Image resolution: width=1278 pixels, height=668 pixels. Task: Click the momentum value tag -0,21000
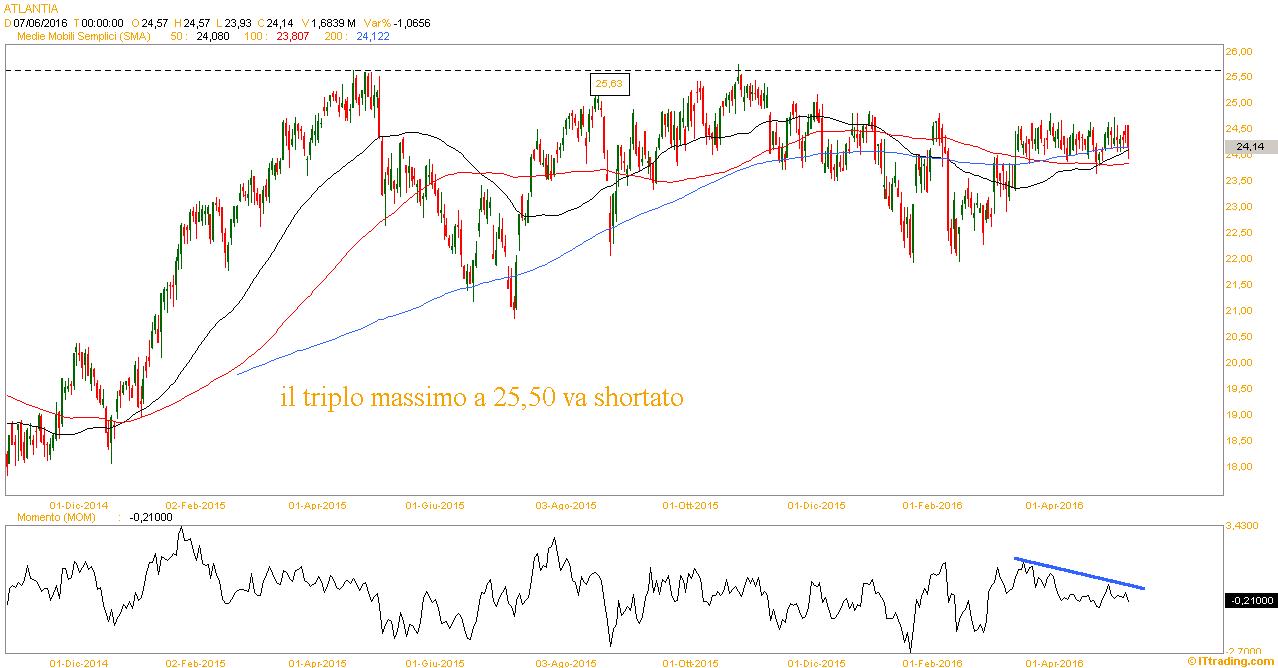coord(1250,600)
